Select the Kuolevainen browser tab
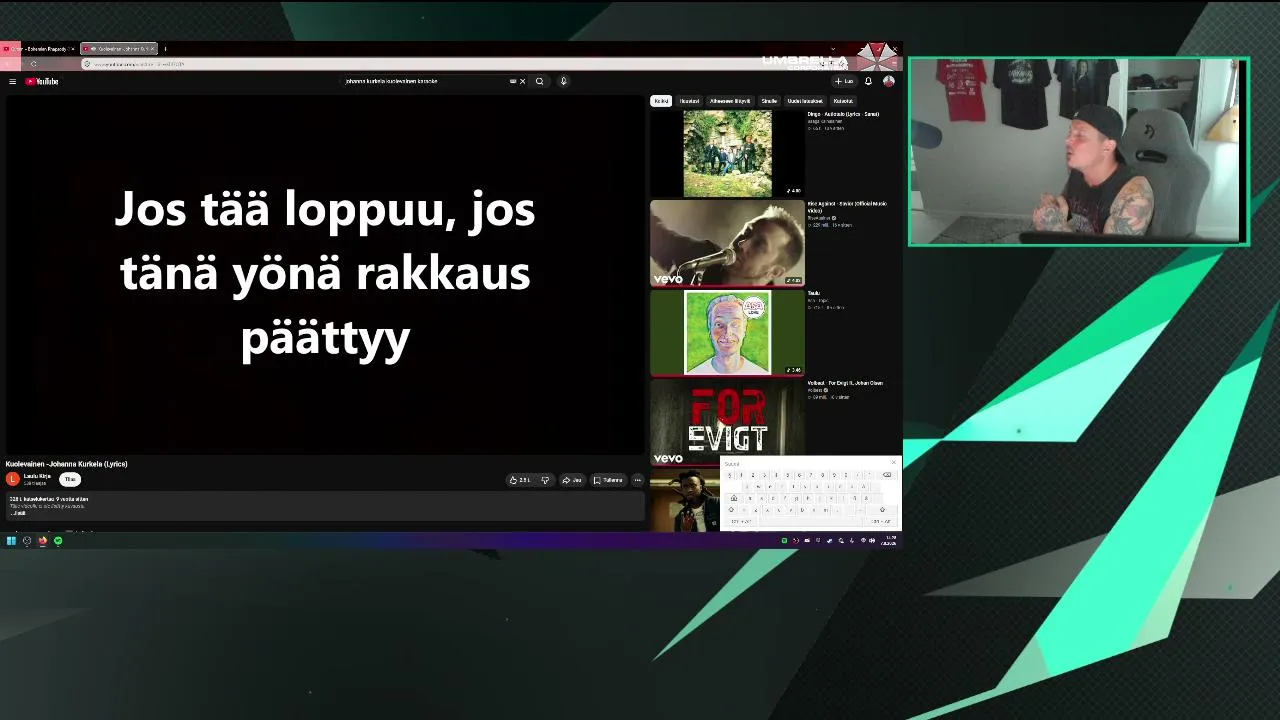This screenshot has height=720, width=1280. 119,49
